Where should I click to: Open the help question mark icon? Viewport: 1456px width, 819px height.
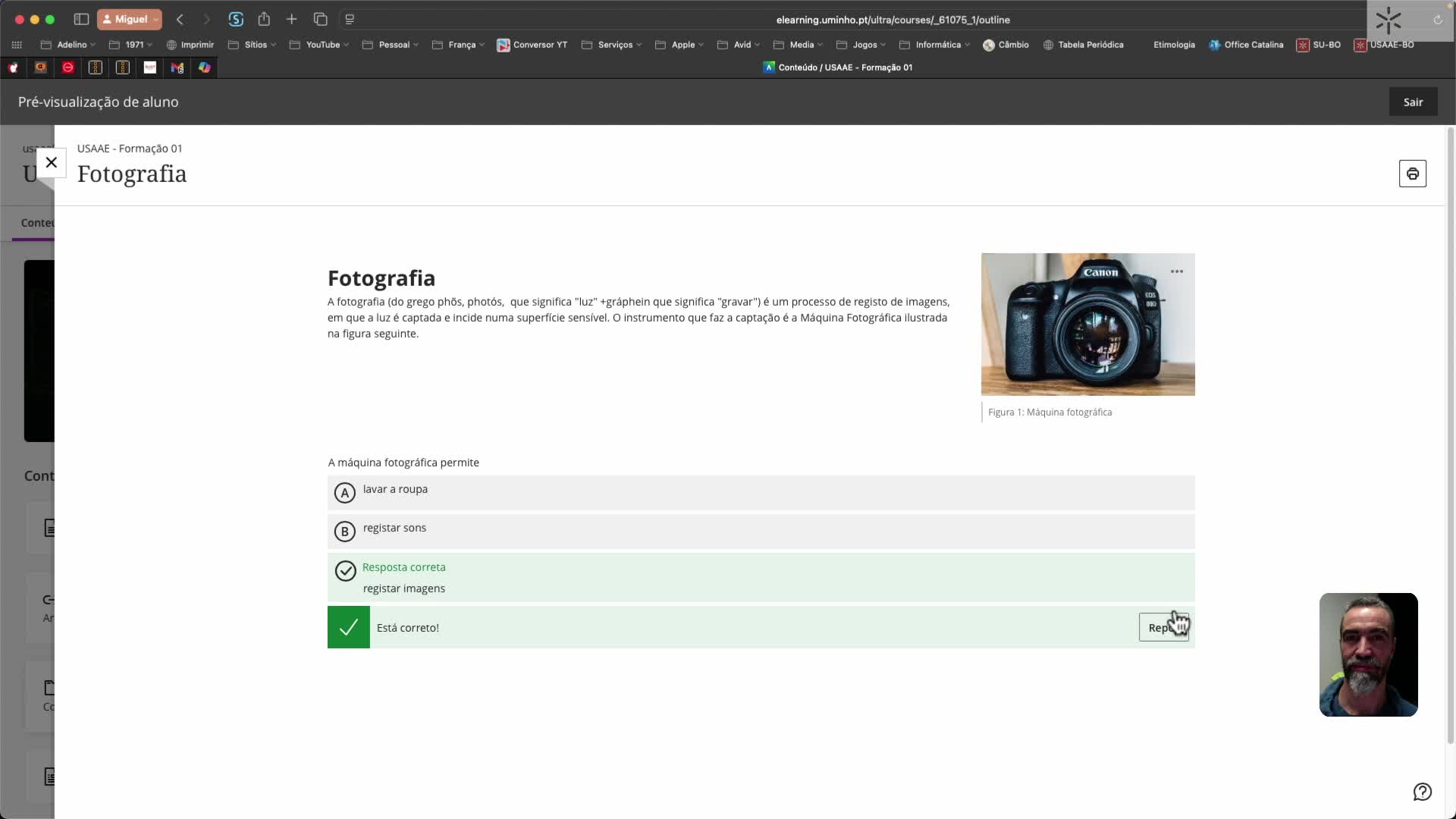[1422, 792]
